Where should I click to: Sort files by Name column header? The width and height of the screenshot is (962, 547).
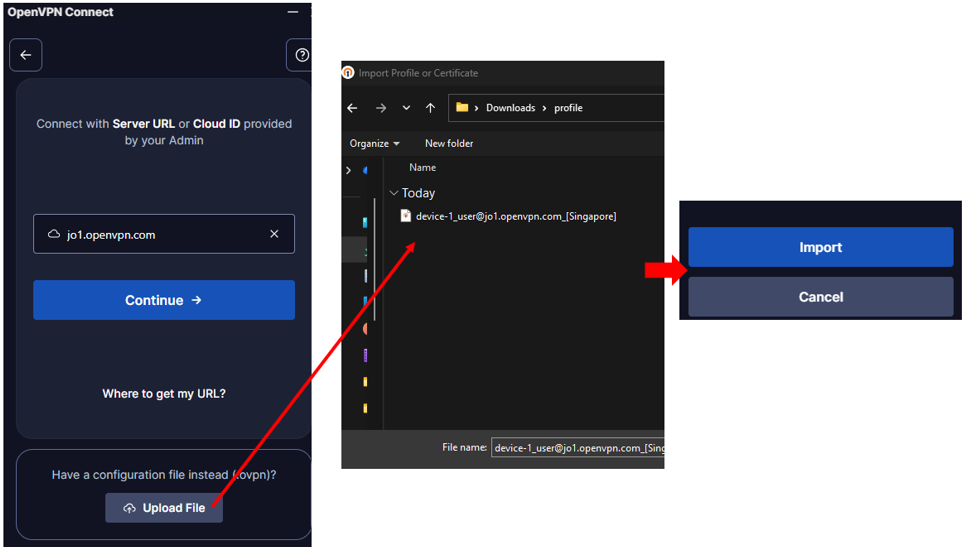click(423, 167)
